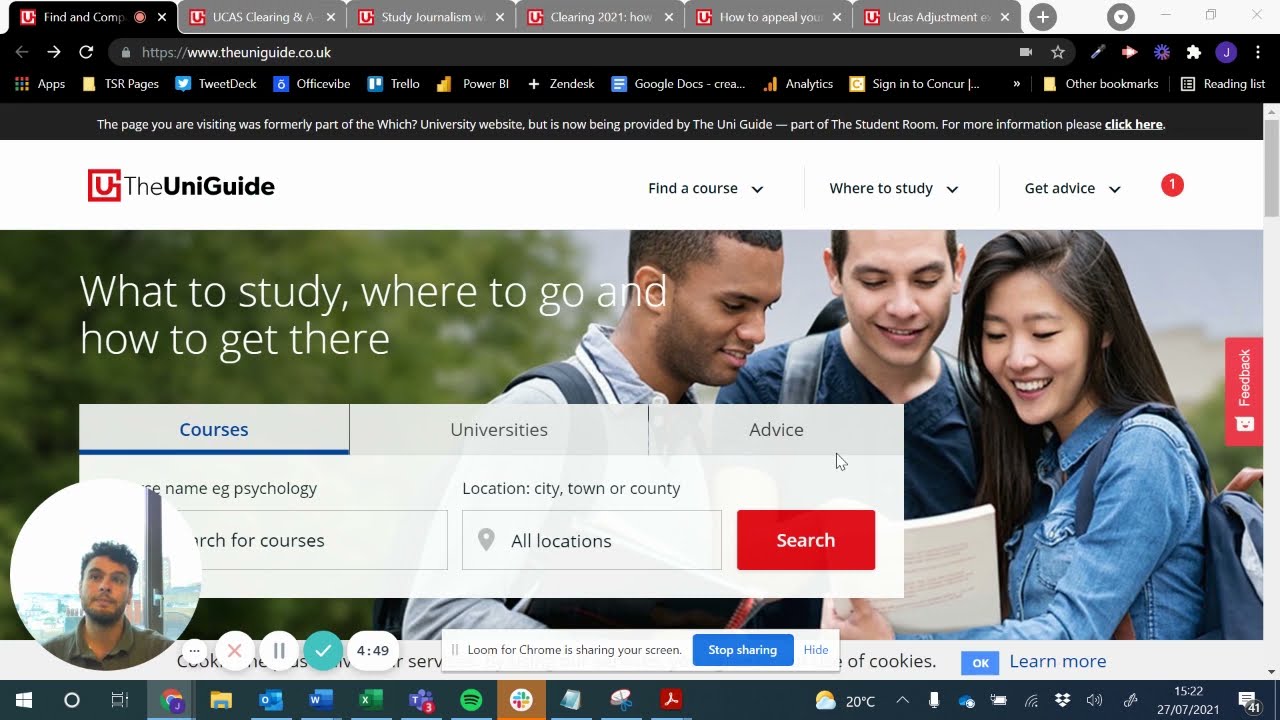Select the Advice search tab
The image size is (1280, 720).
pyautogui.click(x=776, y=429)
